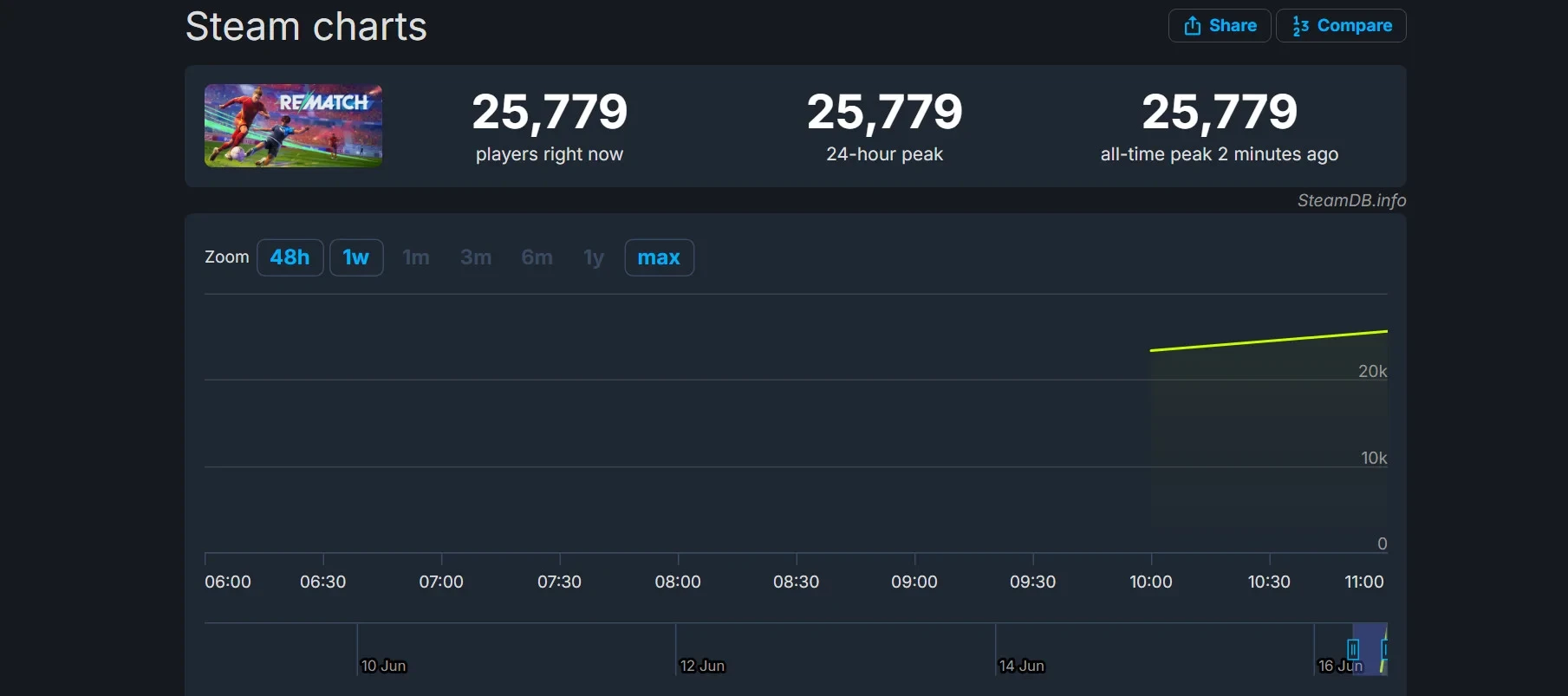Click the Share icon button

tap(1220, 25)
